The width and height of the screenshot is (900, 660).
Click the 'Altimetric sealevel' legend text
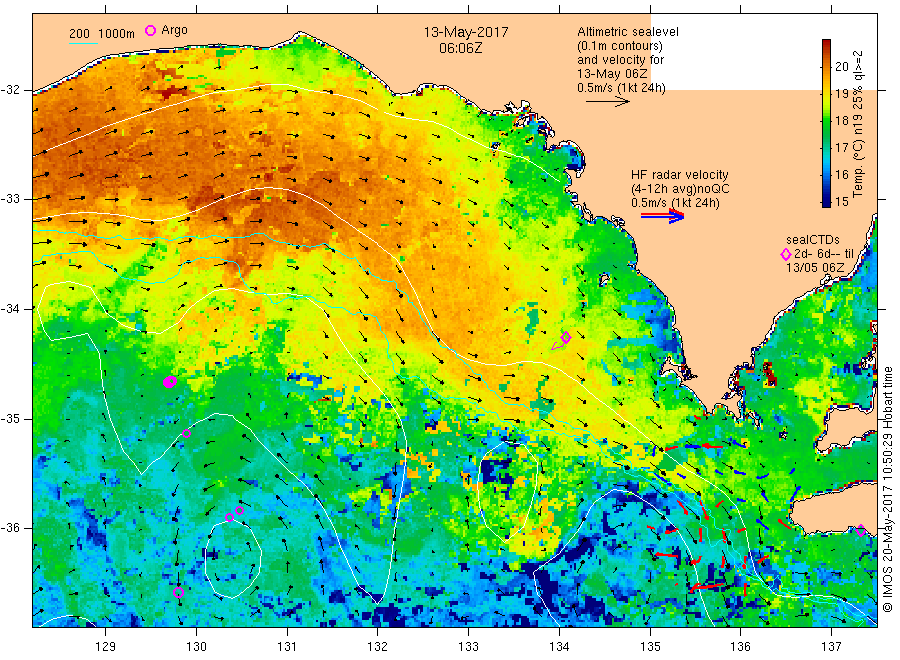pyautogui.click(x=628, y=32)
